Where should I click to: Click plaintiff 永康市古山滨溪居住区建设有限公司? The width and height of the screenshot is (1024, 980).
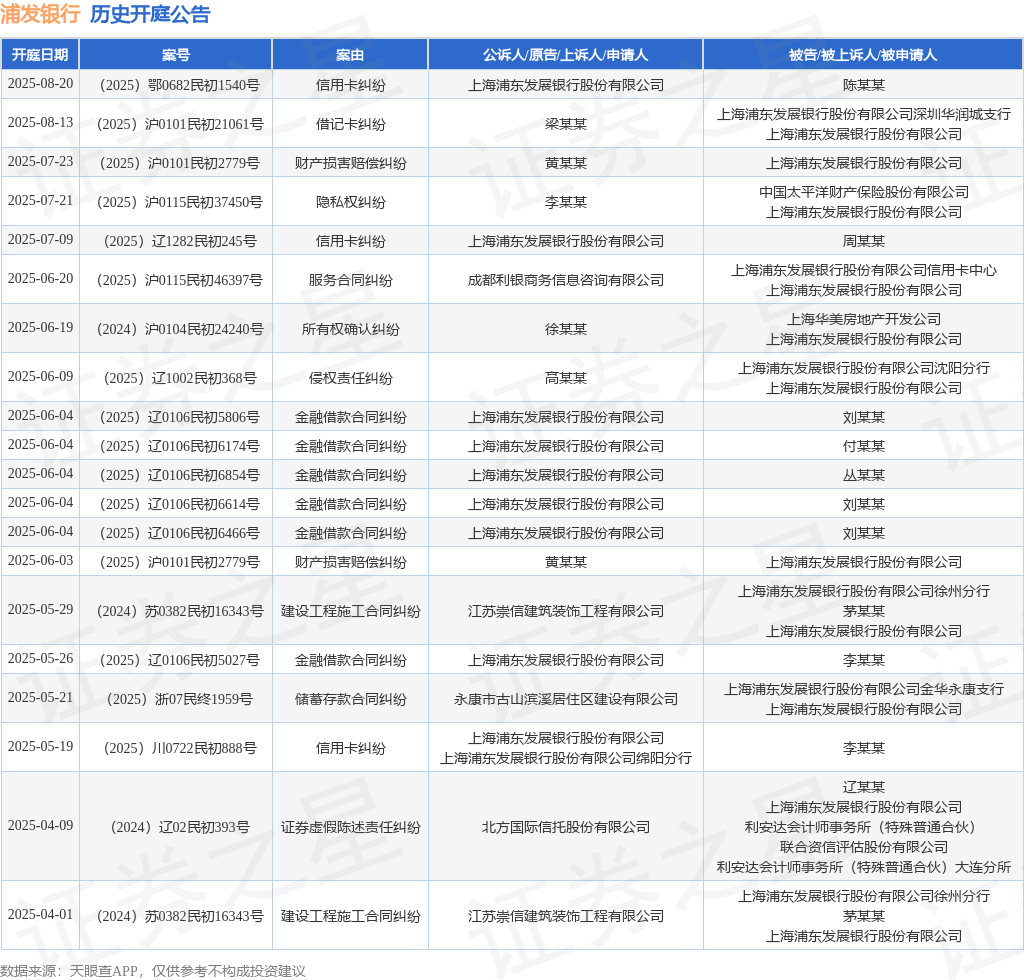coord(566,699)
